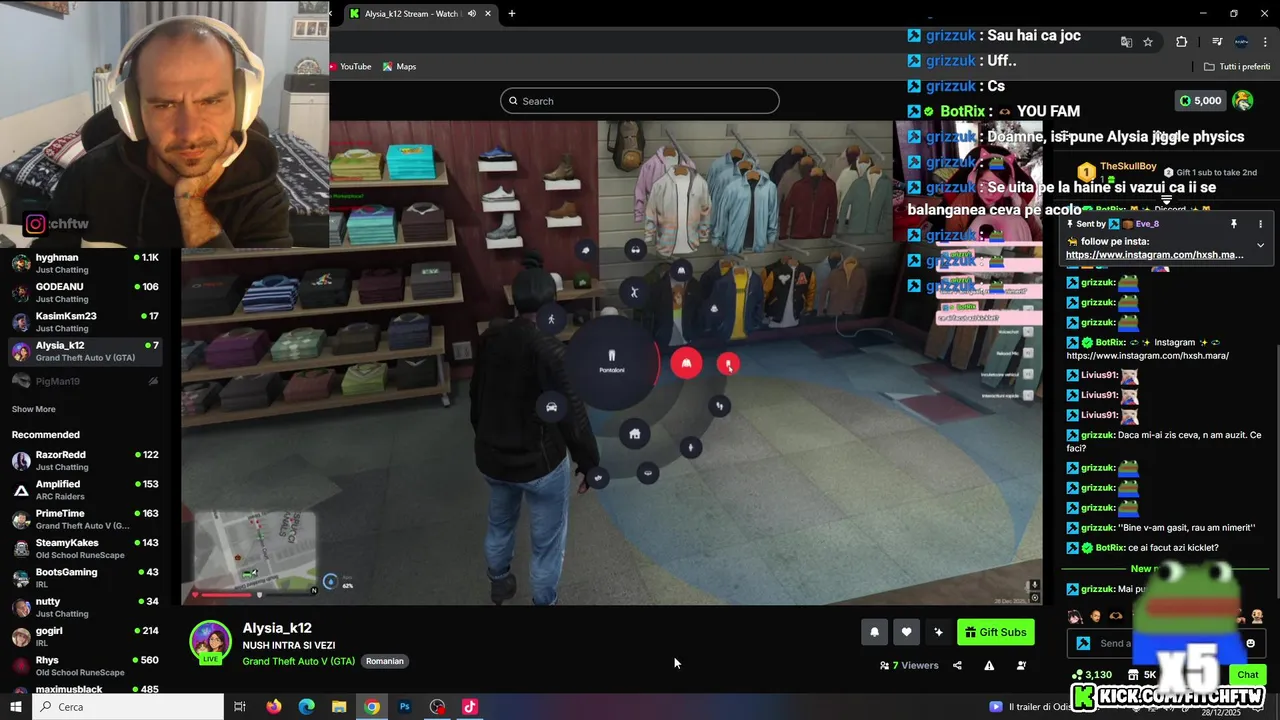The image size is (1280, 720).
Task: Launch Firefox from the taskbar
Action: 274,707
